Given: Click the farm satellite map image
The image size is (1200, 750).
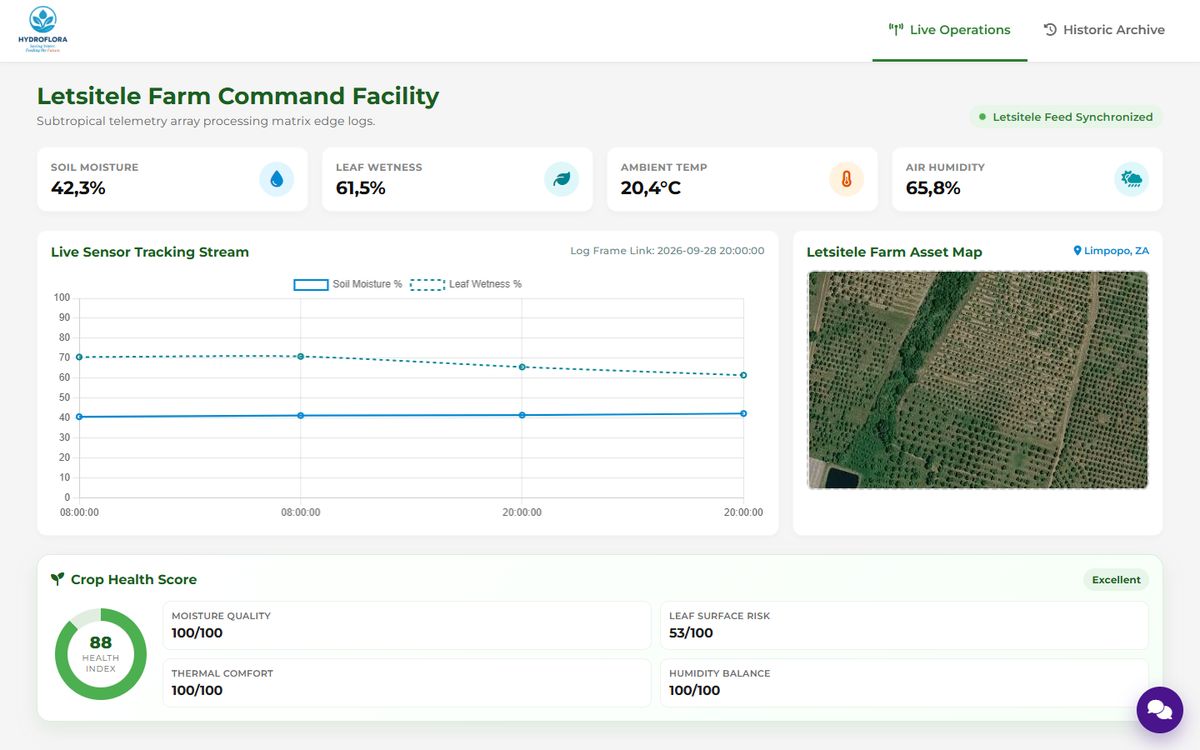Looking at the screenshot, I should 978,380.
